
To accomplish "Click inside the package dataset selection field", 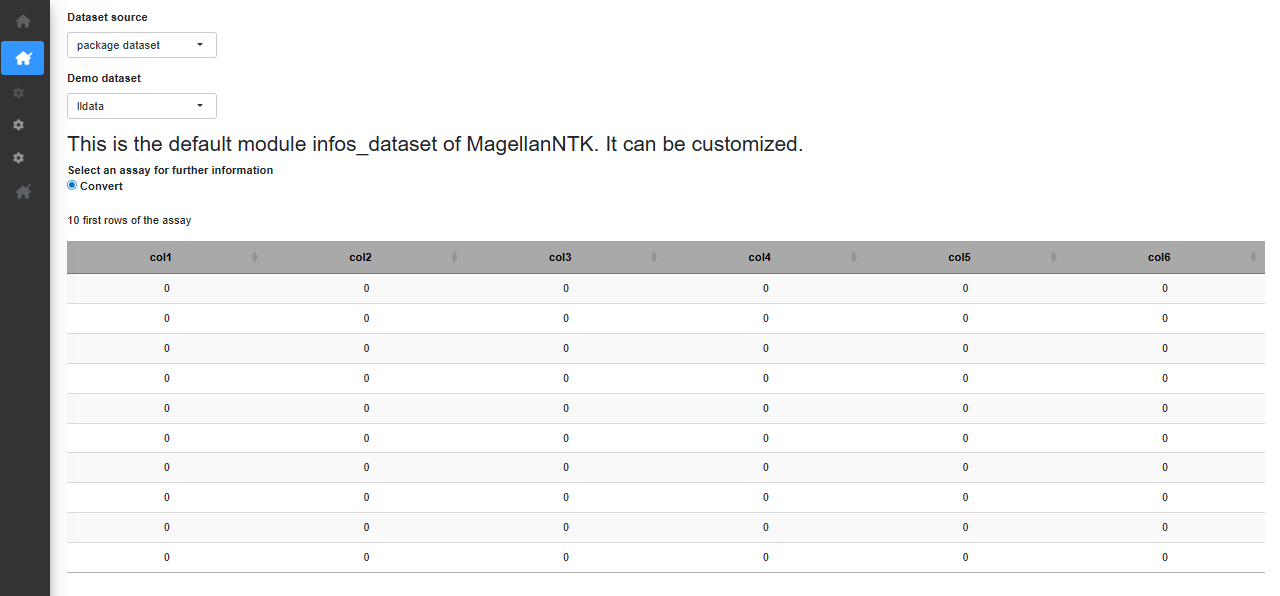I will tap(130, 44).
